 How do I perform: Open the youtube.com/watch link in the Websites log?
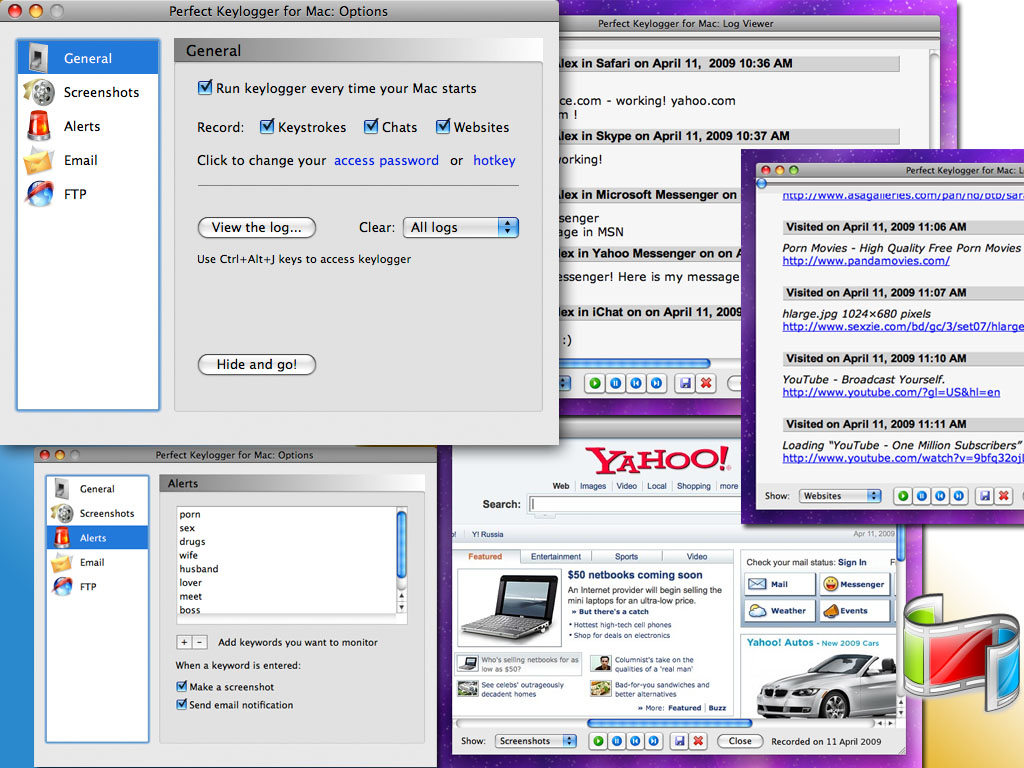pyautogui.click(x=903, y=458)
